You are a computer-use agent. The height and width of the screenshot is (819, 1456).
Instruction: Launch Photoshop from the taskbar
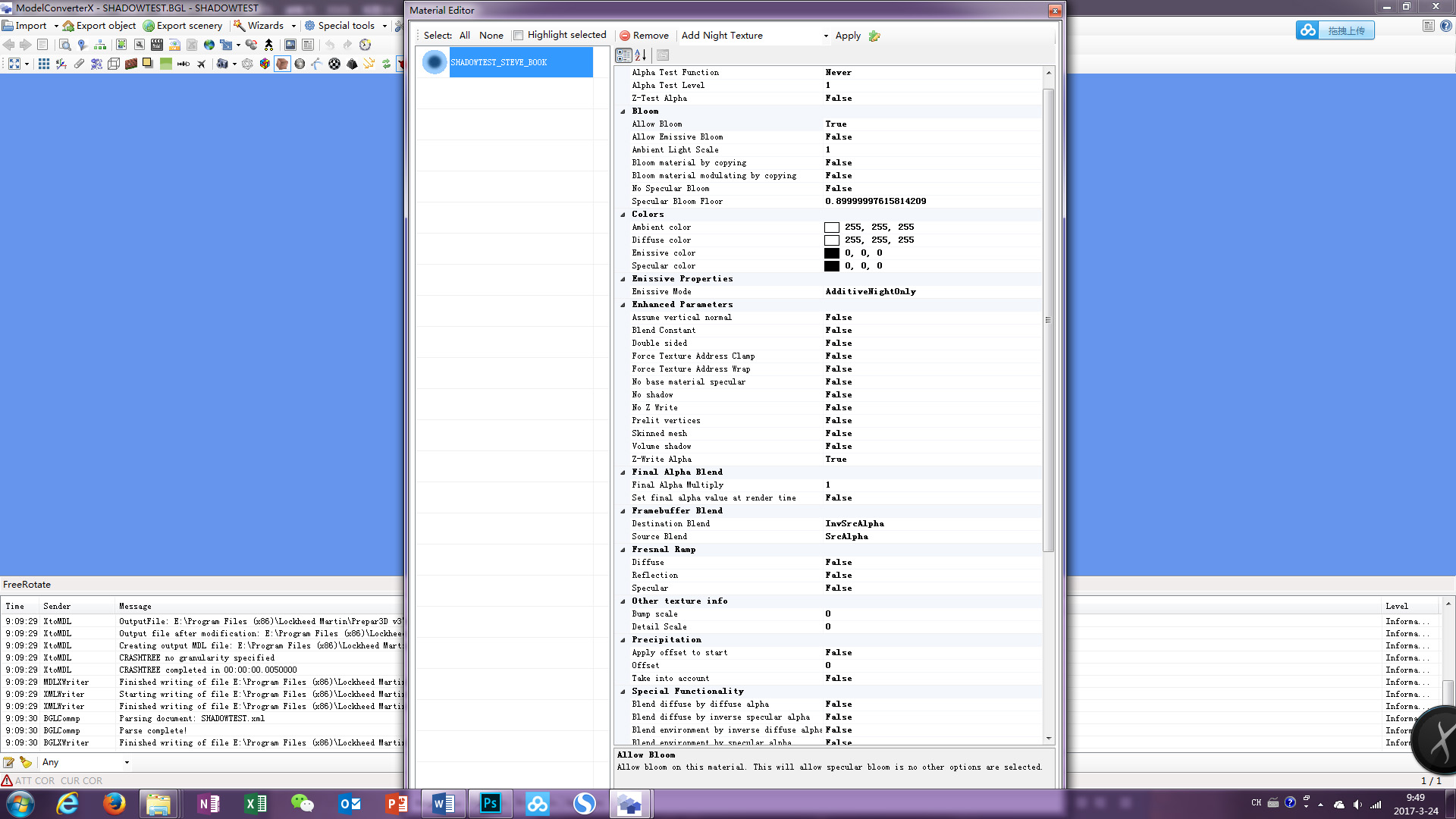pos(491,803)
